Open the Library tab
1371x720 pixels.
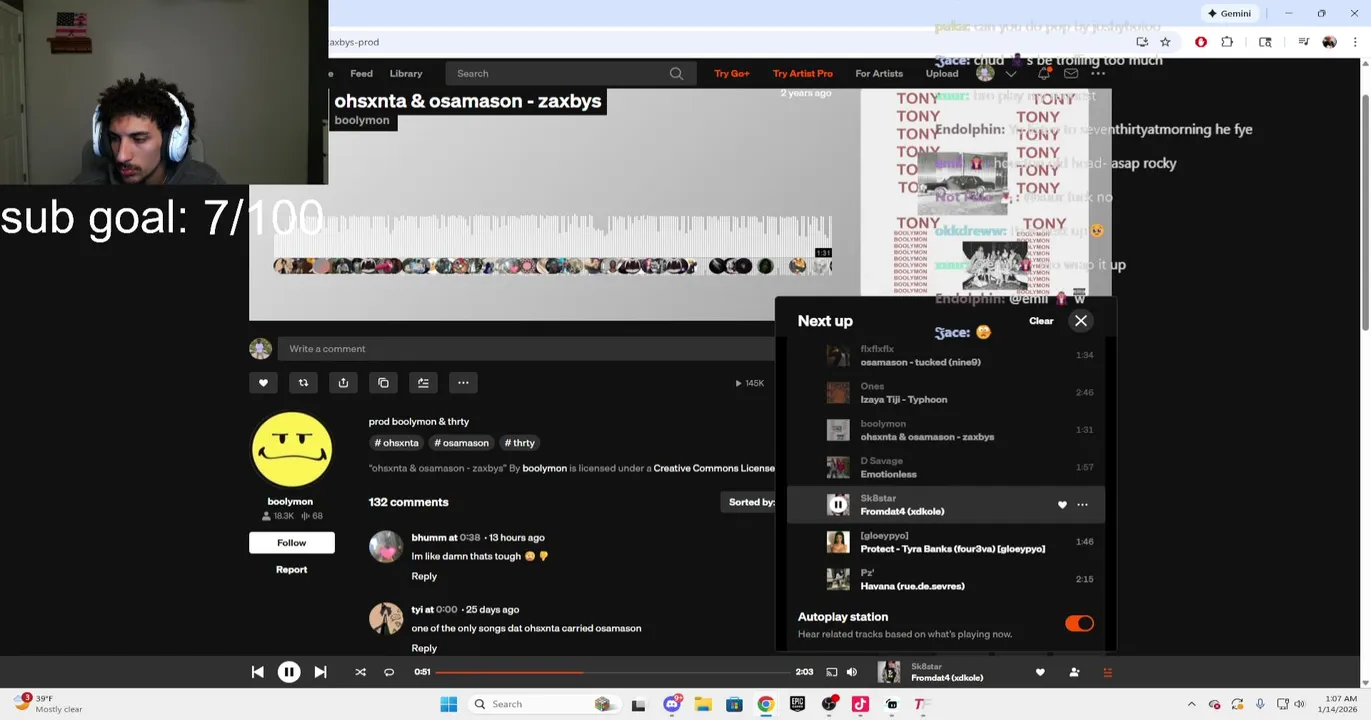pos(406,74)
